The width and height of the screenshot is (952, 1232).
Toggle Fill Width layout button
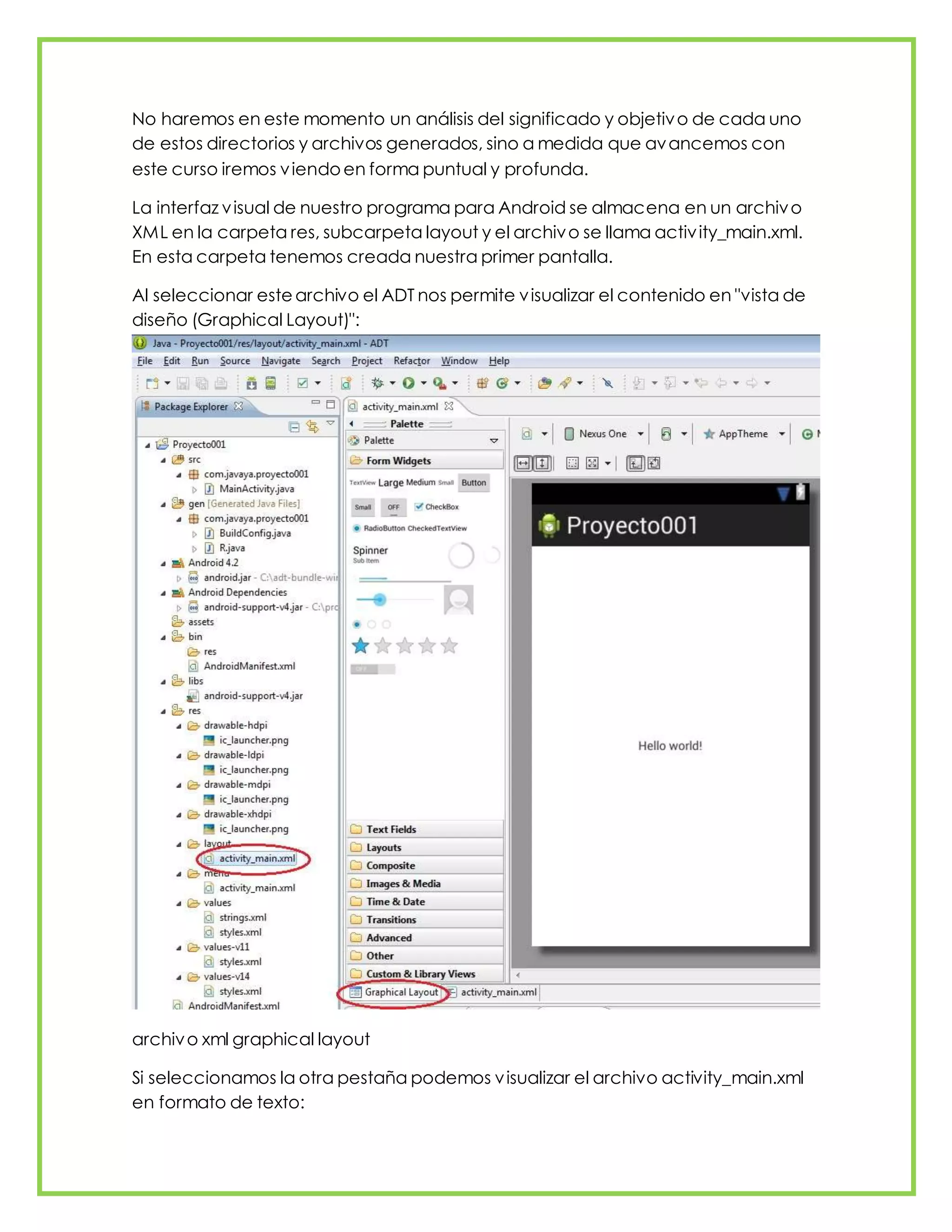click(523, 464)
